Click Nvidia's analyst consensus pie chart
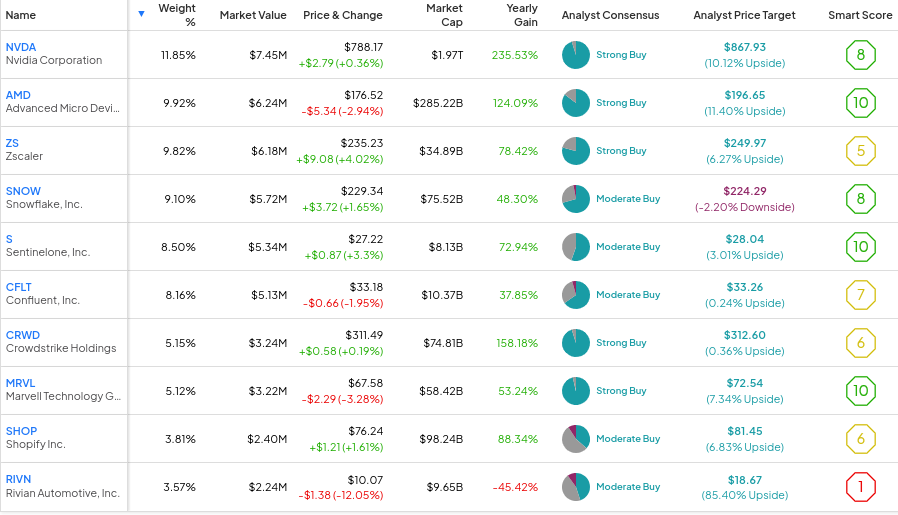 click(x=576, y=55)
